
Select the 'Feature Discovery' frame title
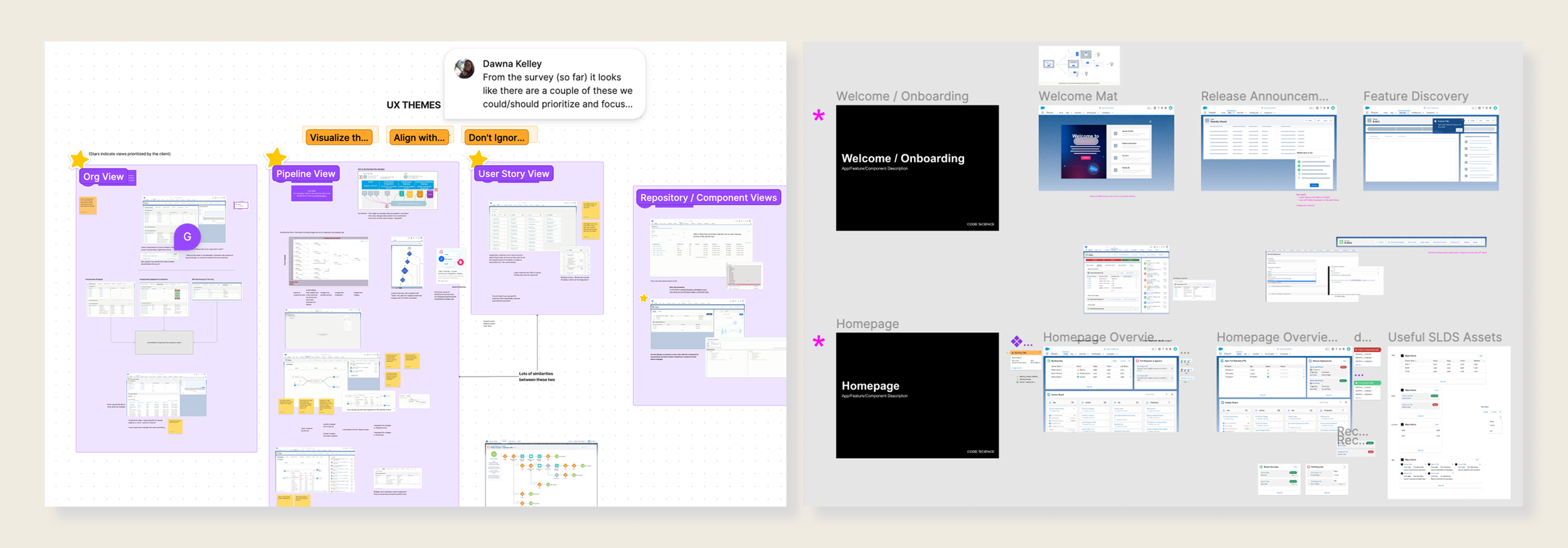click(x=1416, y=96)
